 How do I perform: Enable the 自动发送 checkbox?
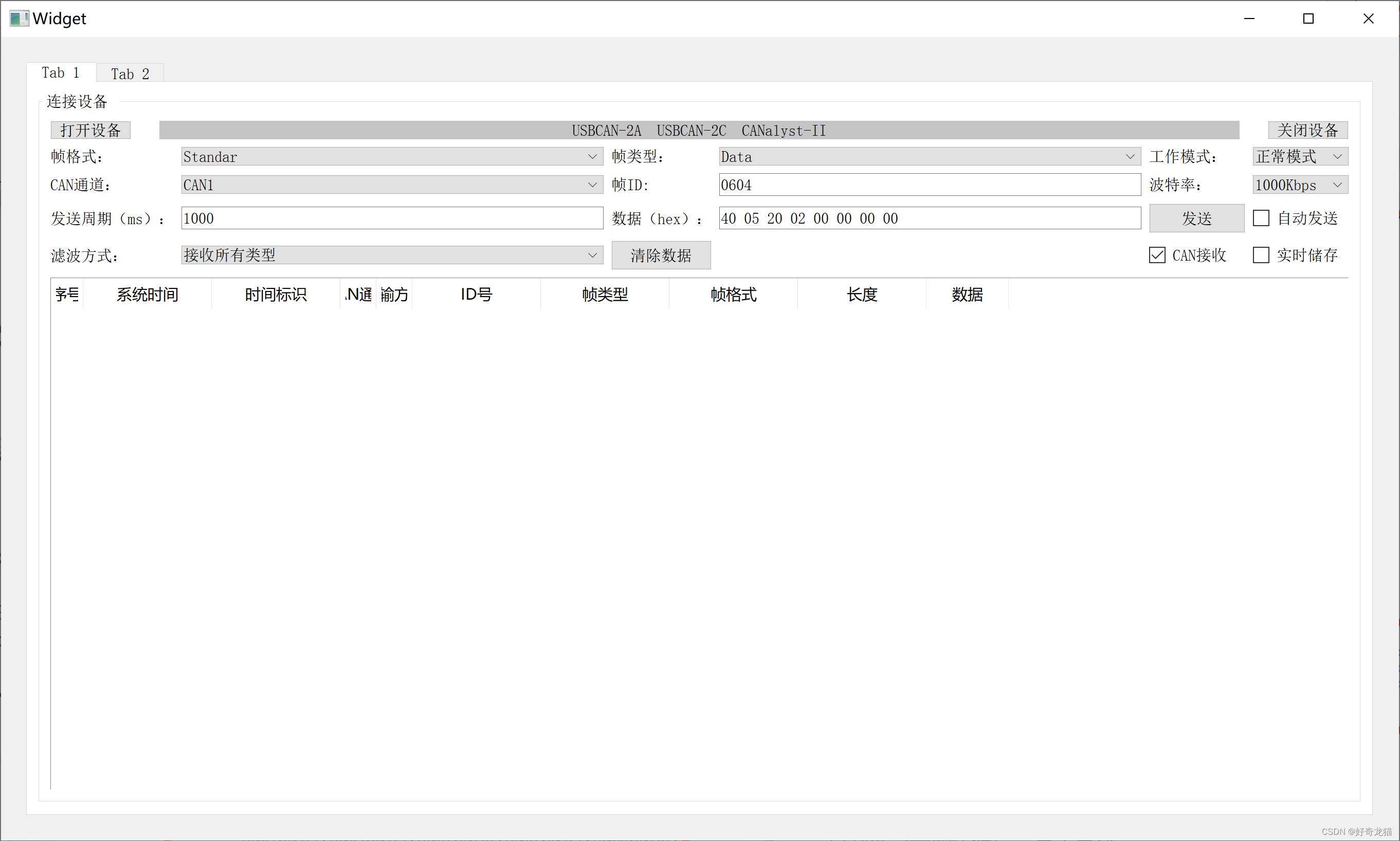click(1261, 218)
